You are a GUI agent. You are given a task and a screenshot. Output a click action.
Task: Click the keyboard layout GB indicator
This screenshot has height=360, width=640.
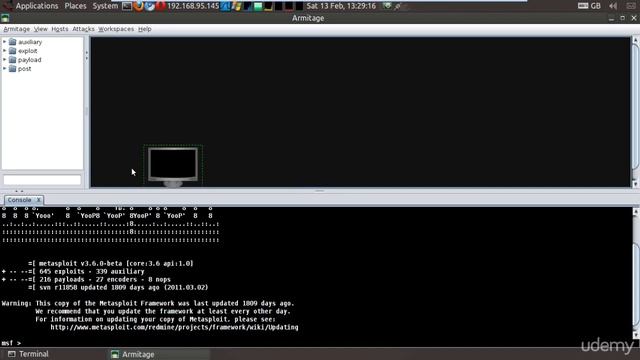(x=589, y=6)
